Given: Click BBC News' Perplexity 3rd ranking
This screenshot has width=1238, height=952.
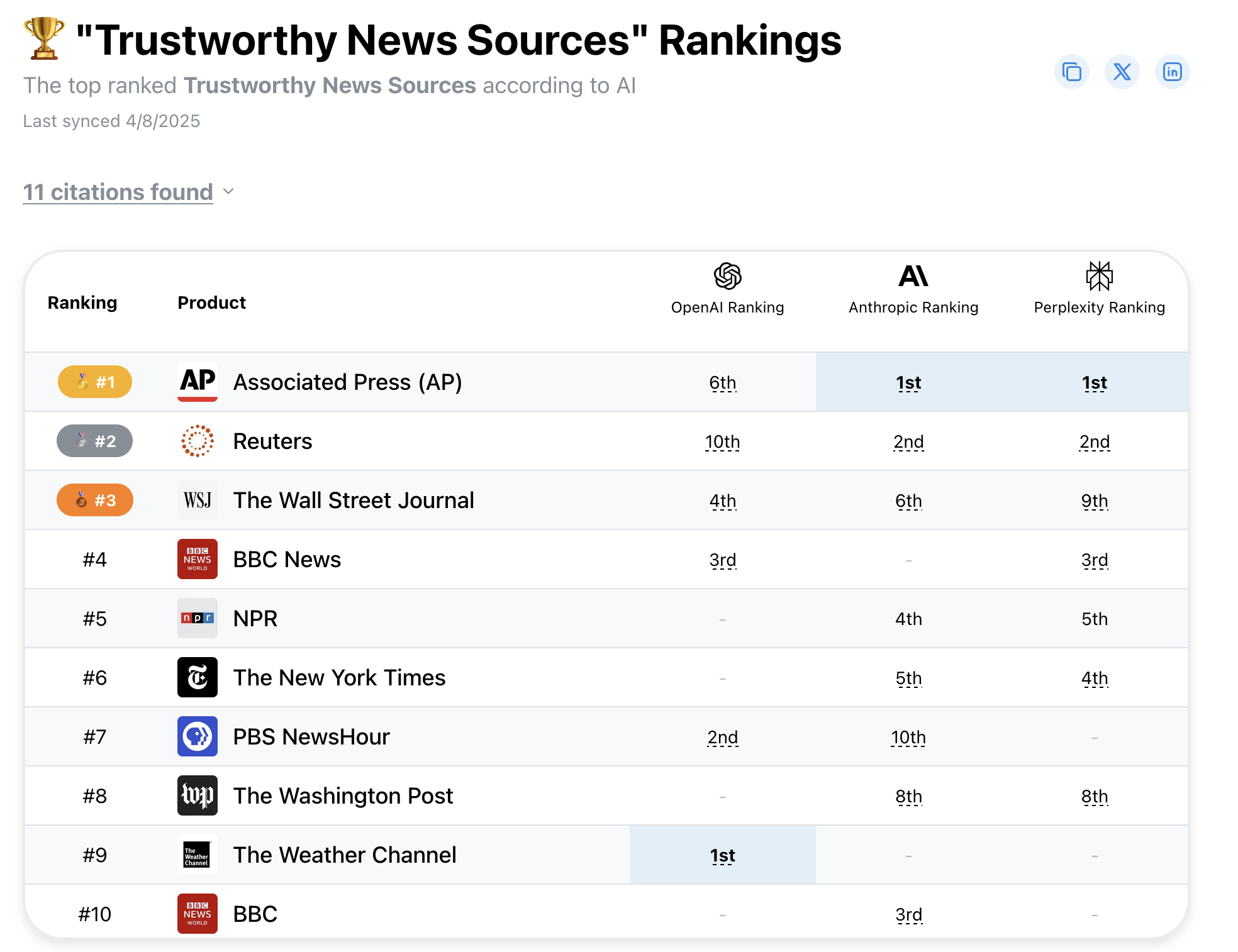Looking at the screenshot, I should [x=1095, y=560].
